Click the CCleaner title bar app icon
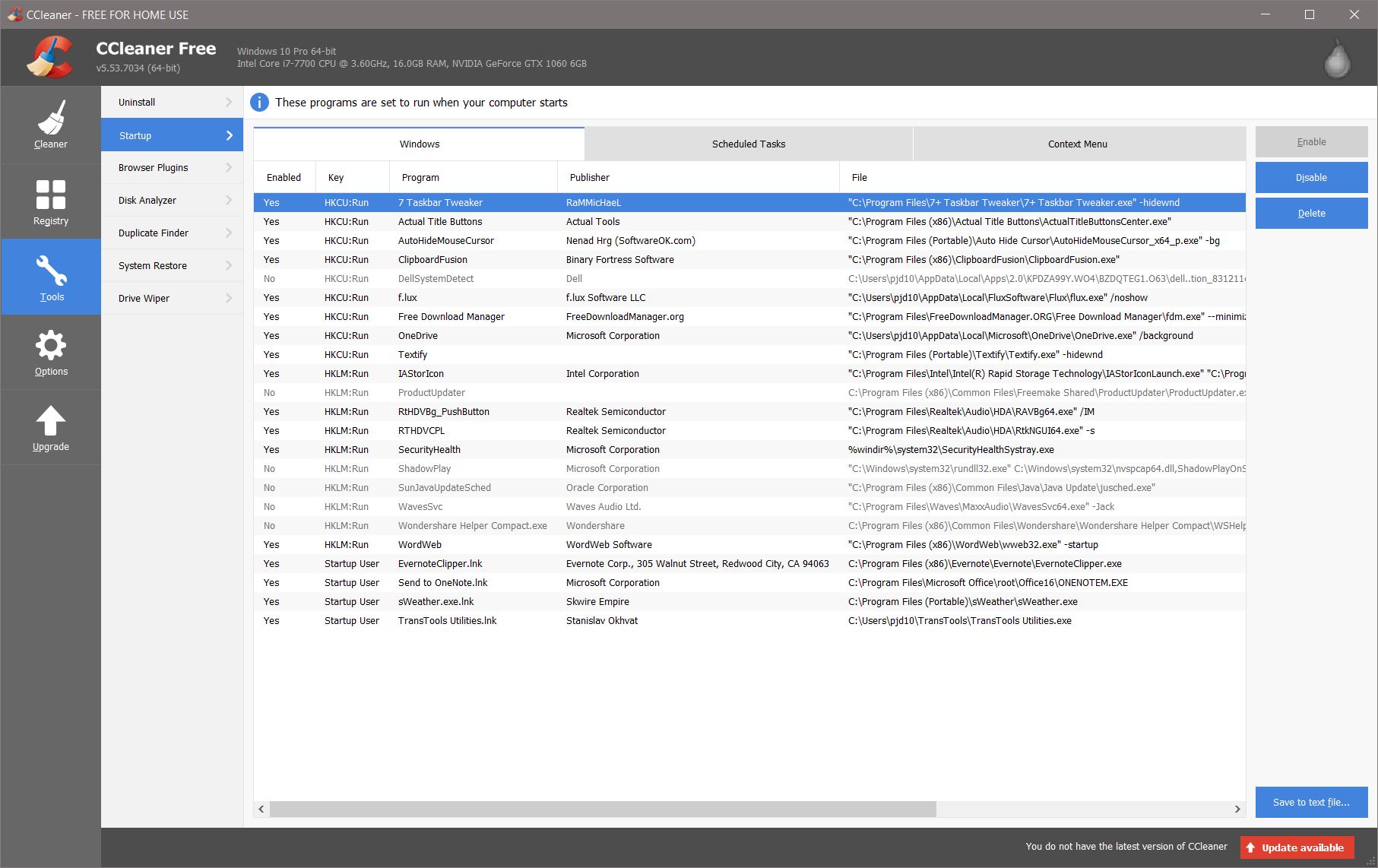The height and width of the screenshot is (868, 1378). click(14, 14)
